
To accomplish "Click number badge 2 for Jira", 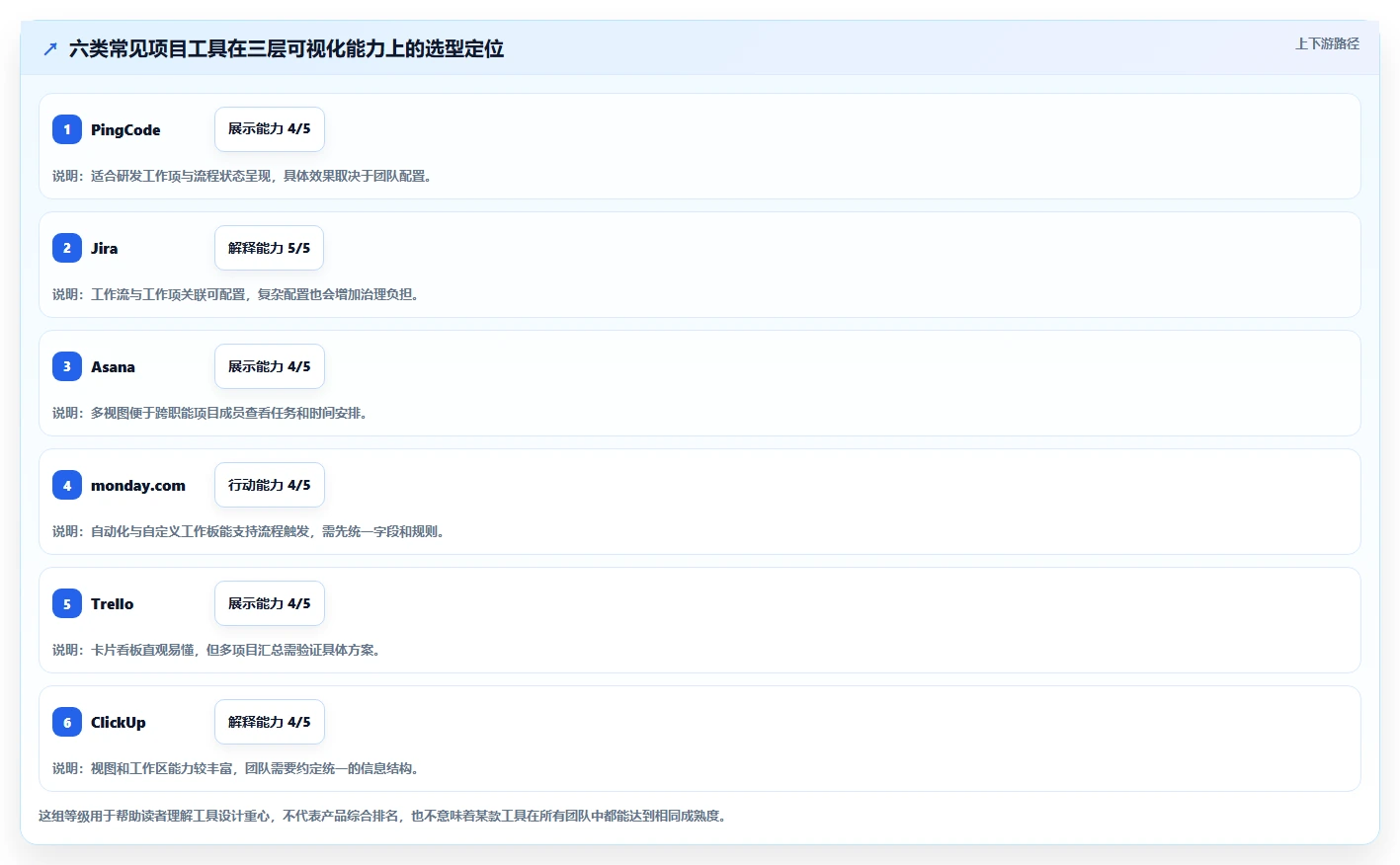I will [x=67, y=248].
